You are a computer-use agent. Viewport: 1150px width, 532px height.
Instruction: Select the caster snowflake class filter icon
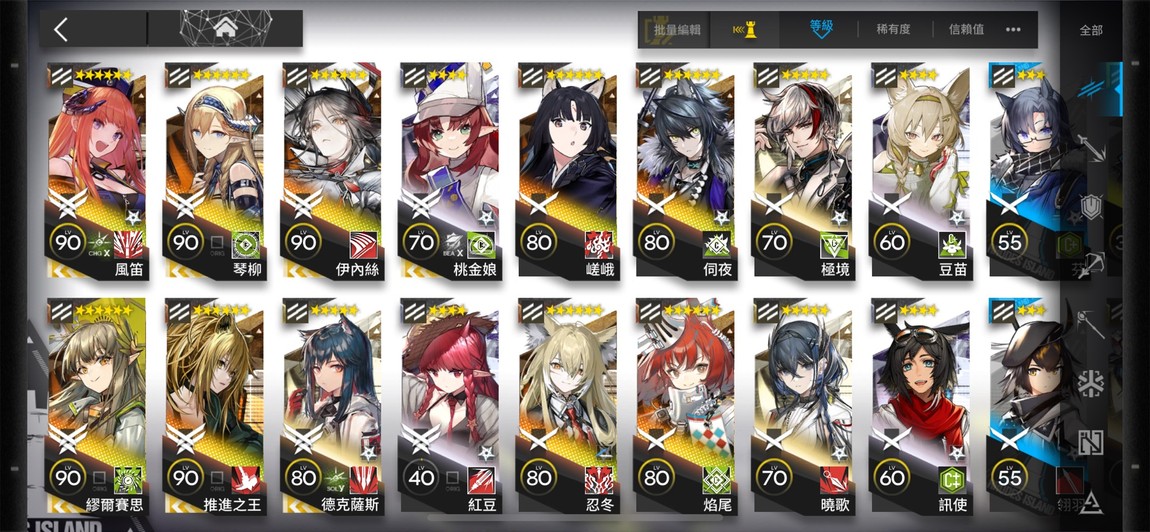1091,384
